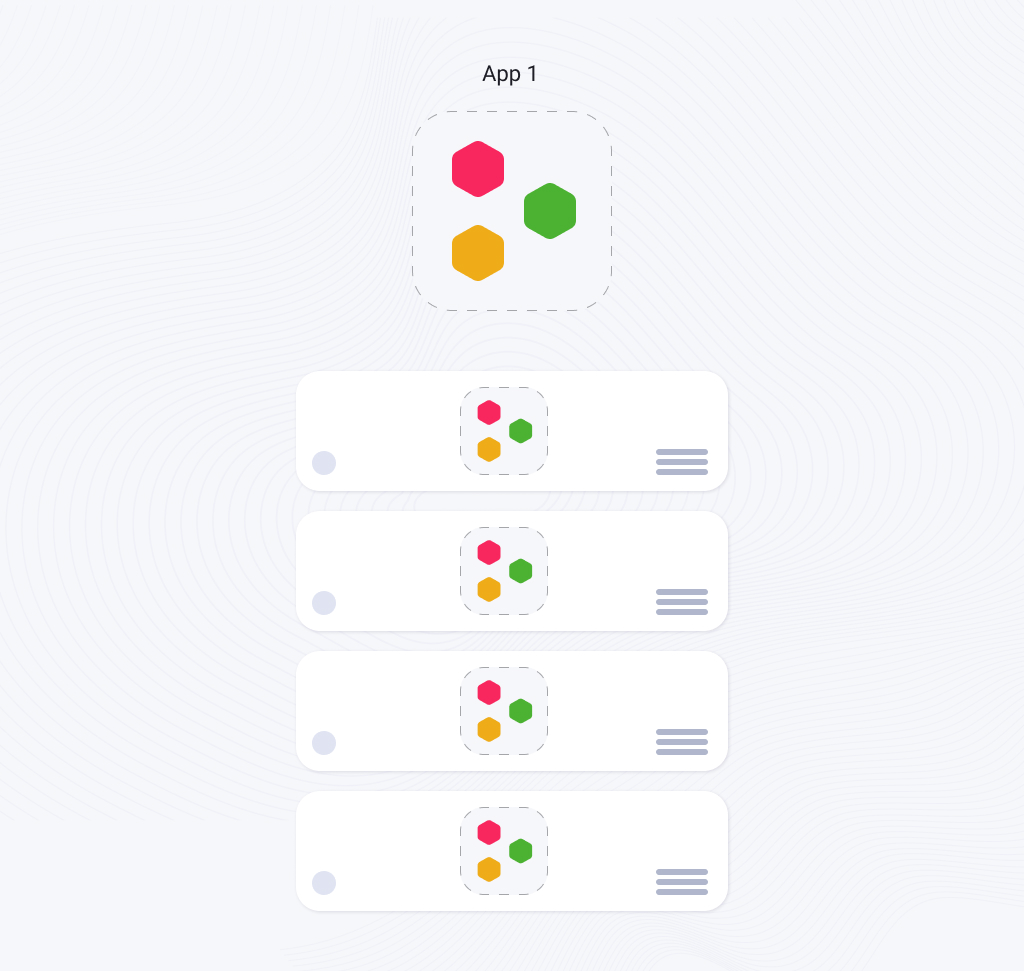Select the app icon in the third card

click(504, 711)
